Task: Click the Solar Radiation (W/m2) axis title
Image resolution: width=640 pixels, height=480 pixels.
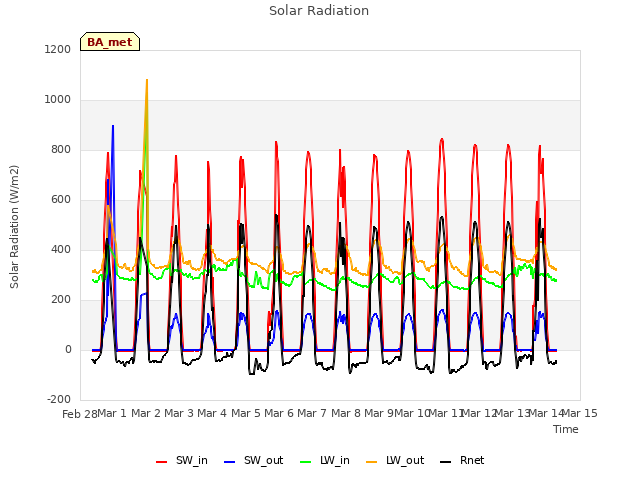Action: coord(14,227)
